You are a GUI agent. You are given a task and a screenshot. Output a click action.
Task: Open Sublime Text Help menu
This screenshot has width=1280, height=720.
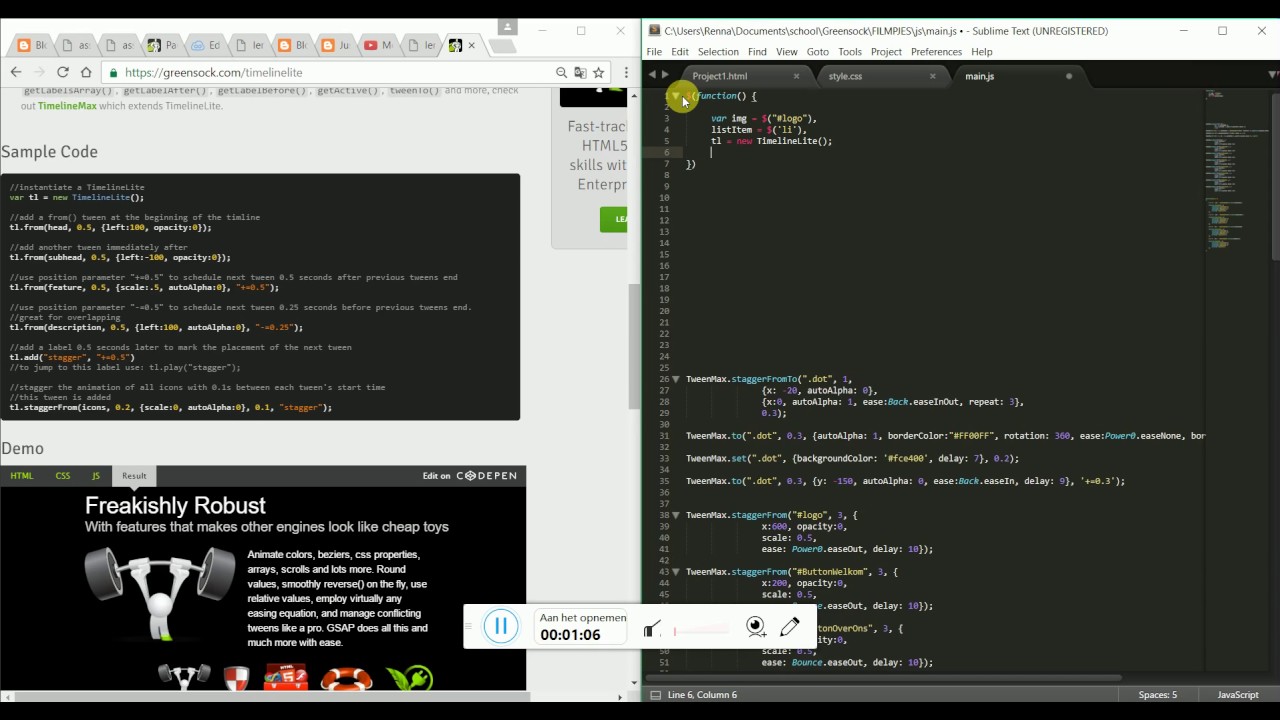[982, 52]
